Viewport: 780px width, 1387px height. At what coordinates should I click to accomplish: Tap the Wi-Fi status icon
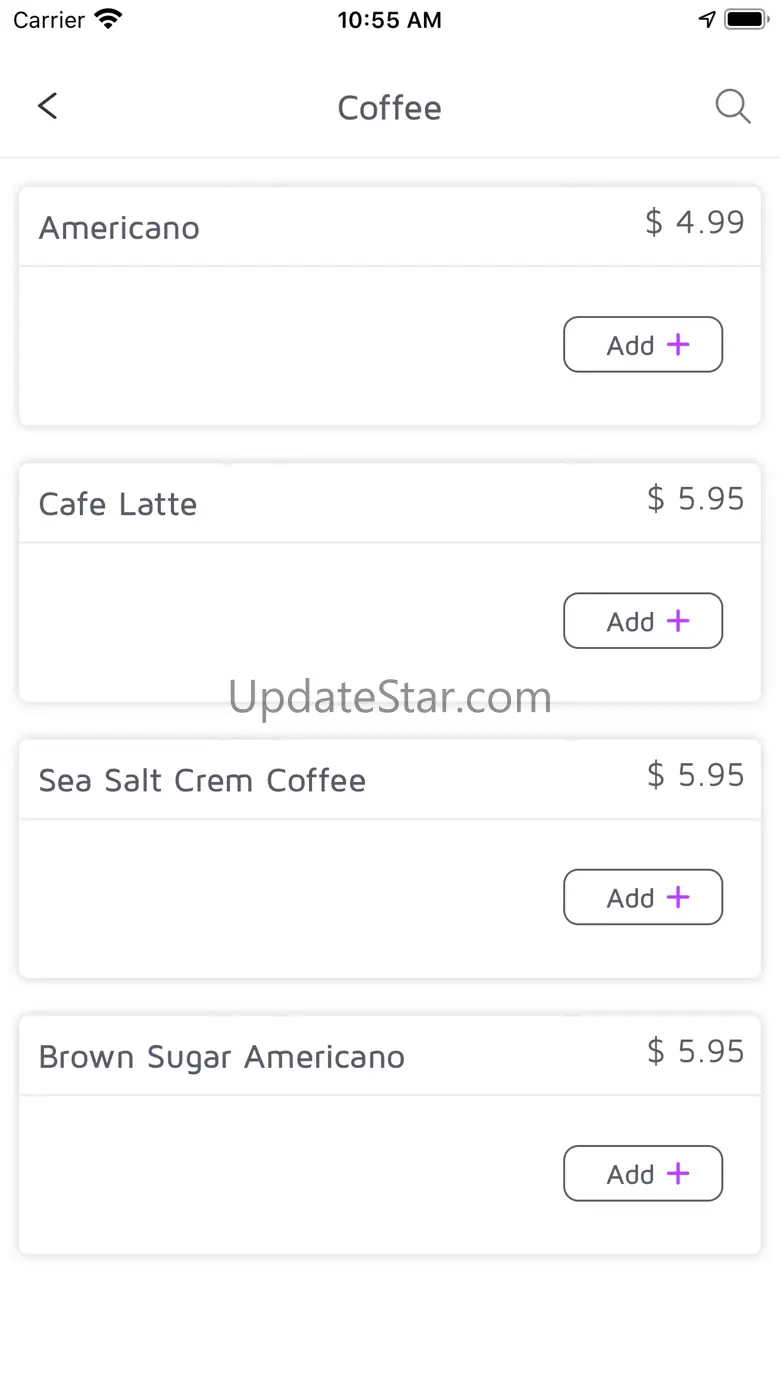[x=107, y=19]
